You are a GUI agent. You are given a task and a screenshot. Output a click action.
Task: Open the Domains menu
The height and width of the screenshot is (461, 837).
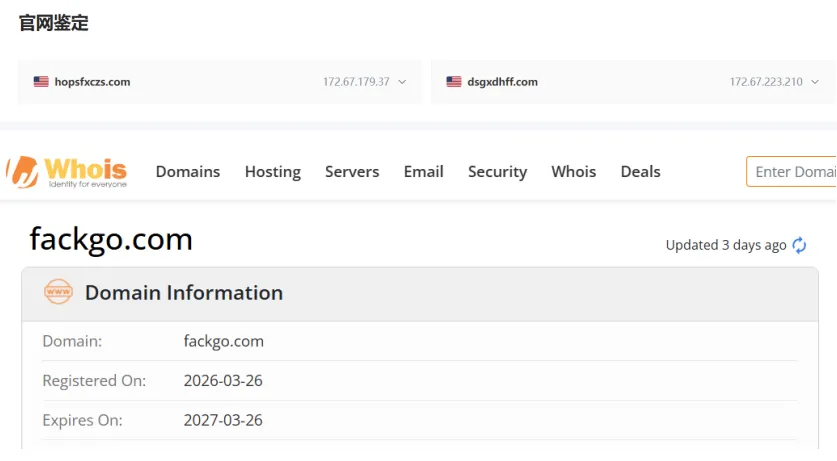pyautogui.click(x=188, y=172)
